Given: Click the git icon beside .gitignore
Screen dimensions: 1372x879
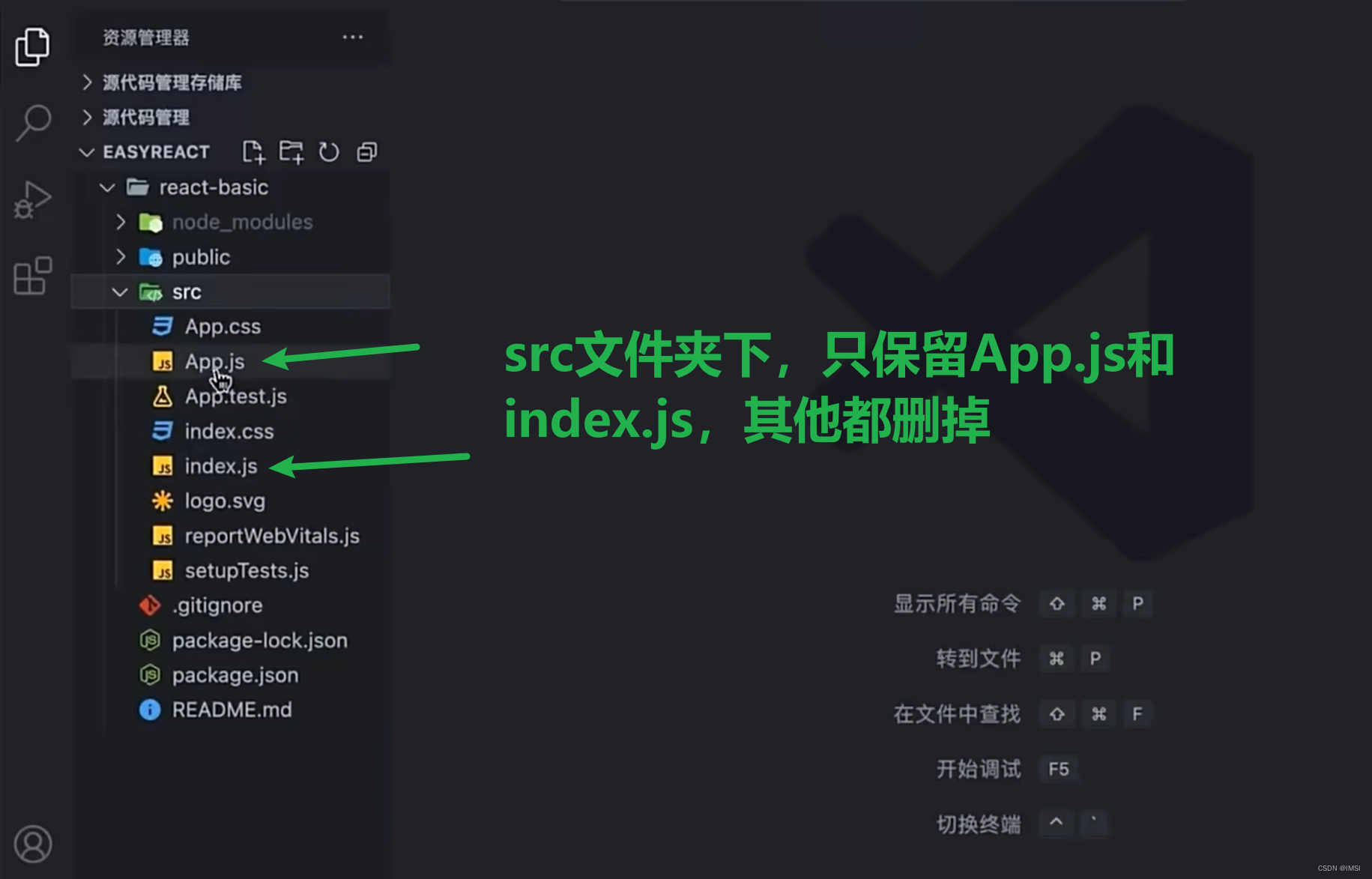Looking at the screenshot, I should (150, 605).
